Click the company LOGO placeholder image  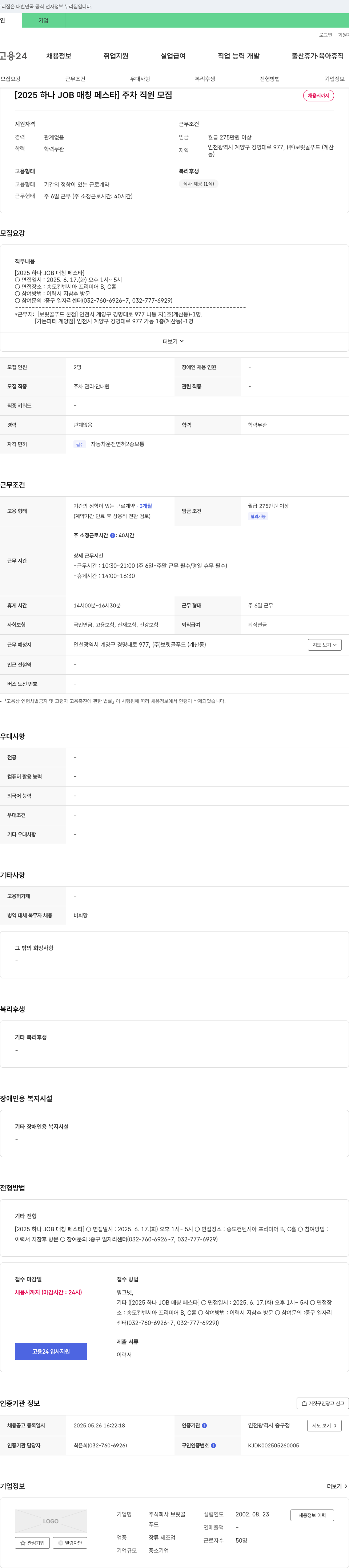point(51,1521)
